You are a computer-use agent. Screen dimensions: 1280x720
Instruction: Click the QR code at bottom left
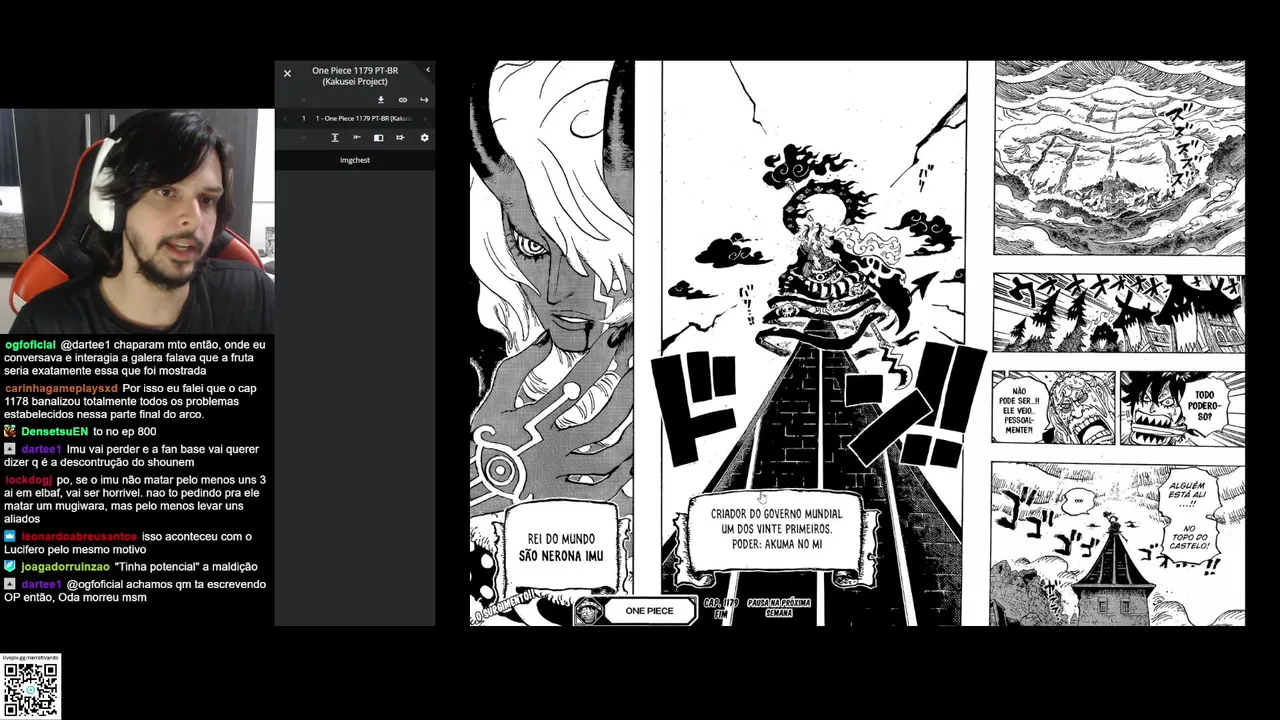pyautogui.click(x=30, y=690)
